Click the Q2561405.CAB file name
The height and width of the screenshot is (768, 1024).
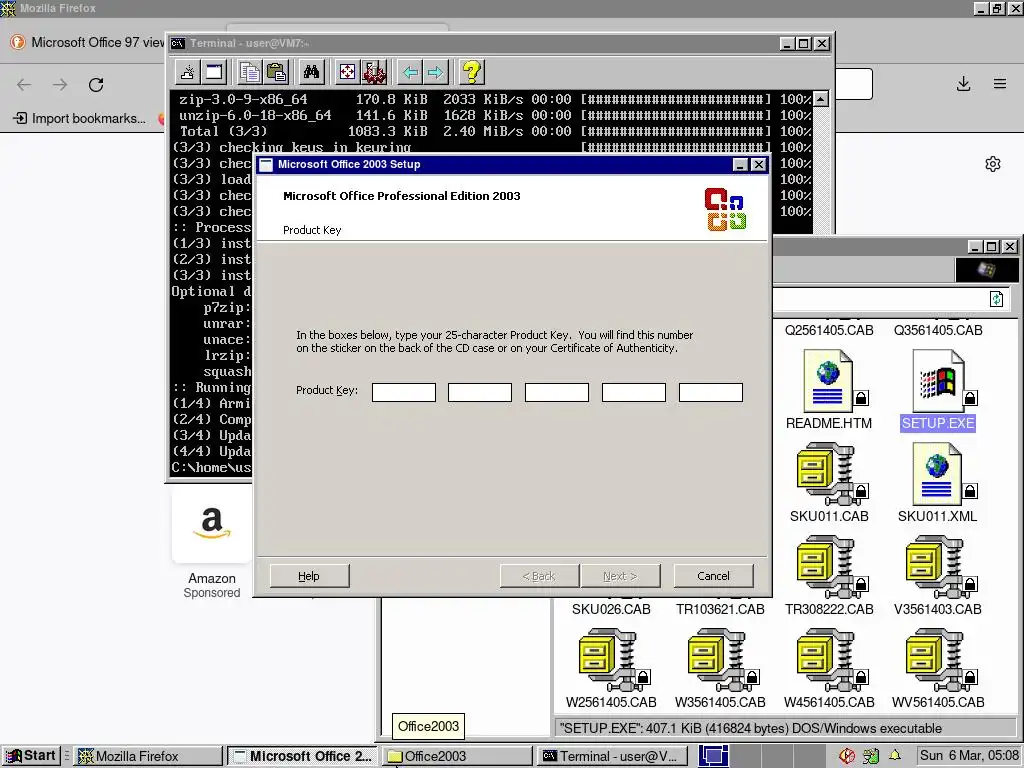click(829, 330)
